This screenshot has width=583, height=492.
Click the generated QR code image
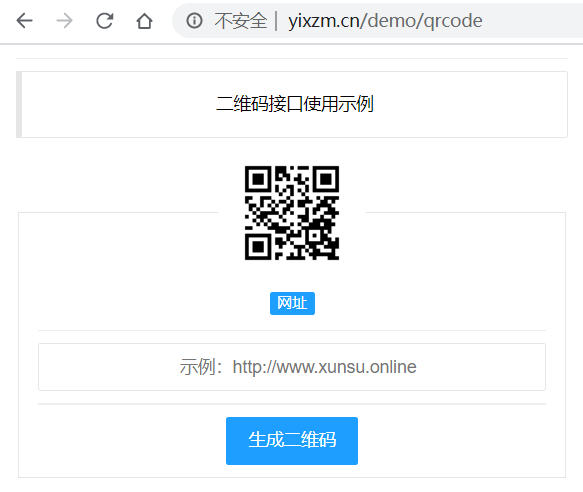pyautogui.click(x=292, y=213)
